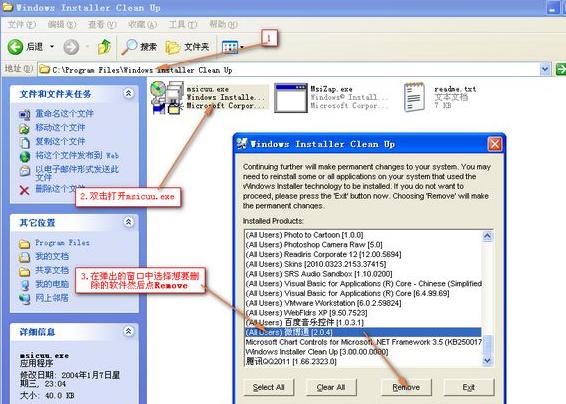
Task: Open Network Places (网上邻居) link
Action: (x=52, y=297)
